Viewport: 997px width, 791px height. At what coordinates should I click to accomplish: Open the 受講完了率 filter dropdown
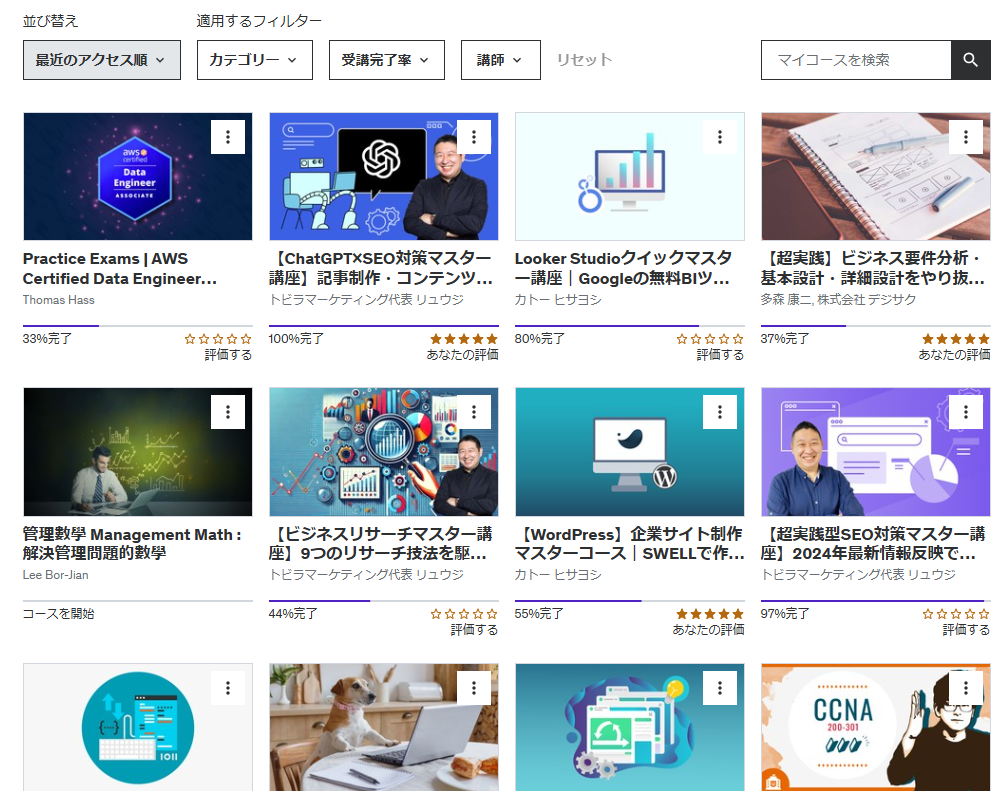(x=386, y=60)
